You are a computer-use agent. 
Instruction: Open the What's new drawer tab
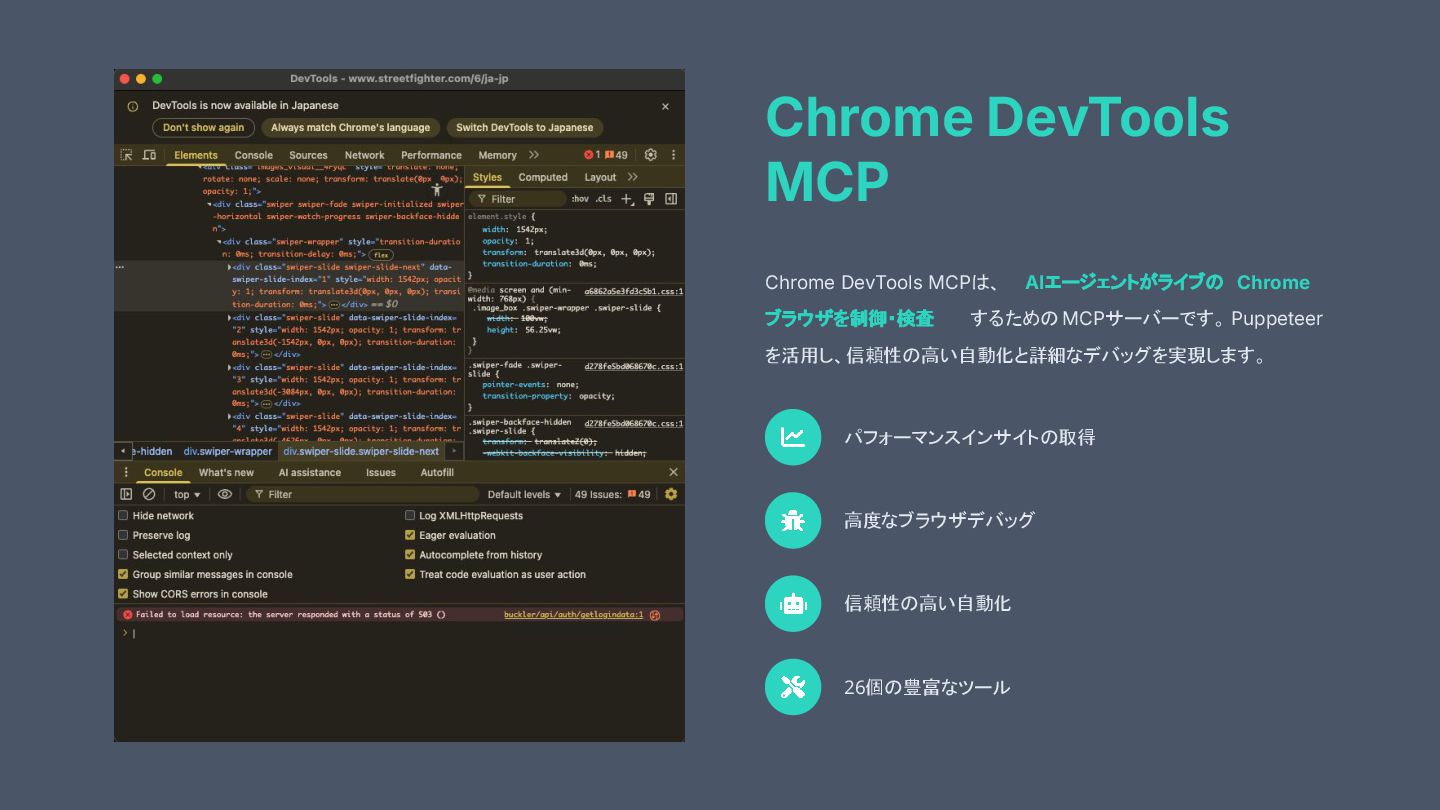(x=226, y=472)
